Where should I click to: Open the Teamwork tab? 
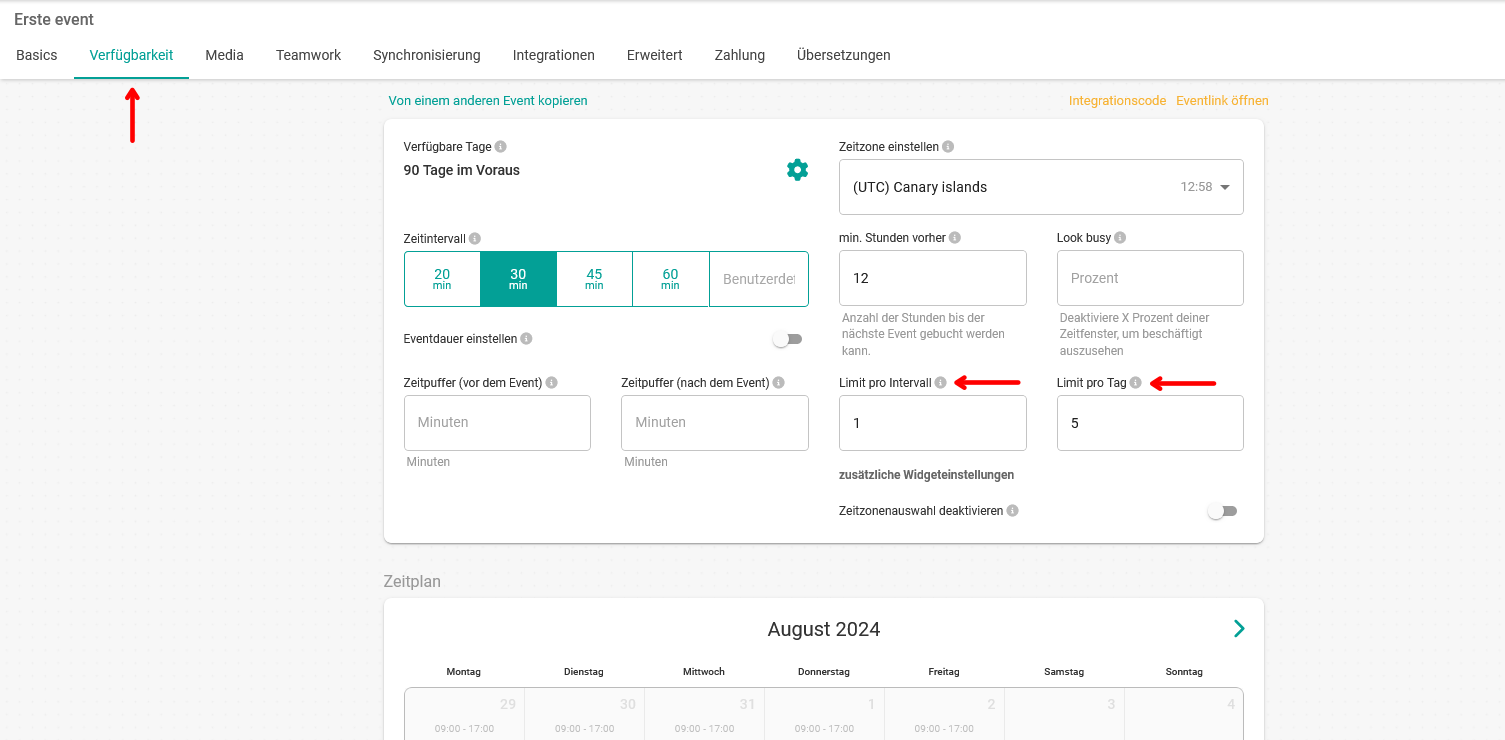click(x=308, y=55)
